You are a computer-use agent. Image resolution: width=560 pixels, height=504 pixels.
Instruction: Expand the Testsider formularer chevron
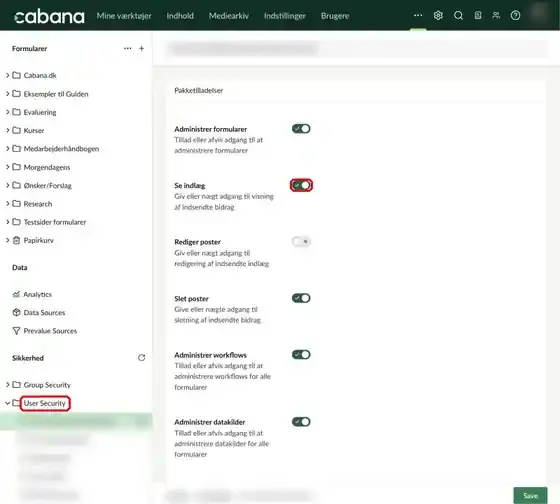(x=8, y=222)
